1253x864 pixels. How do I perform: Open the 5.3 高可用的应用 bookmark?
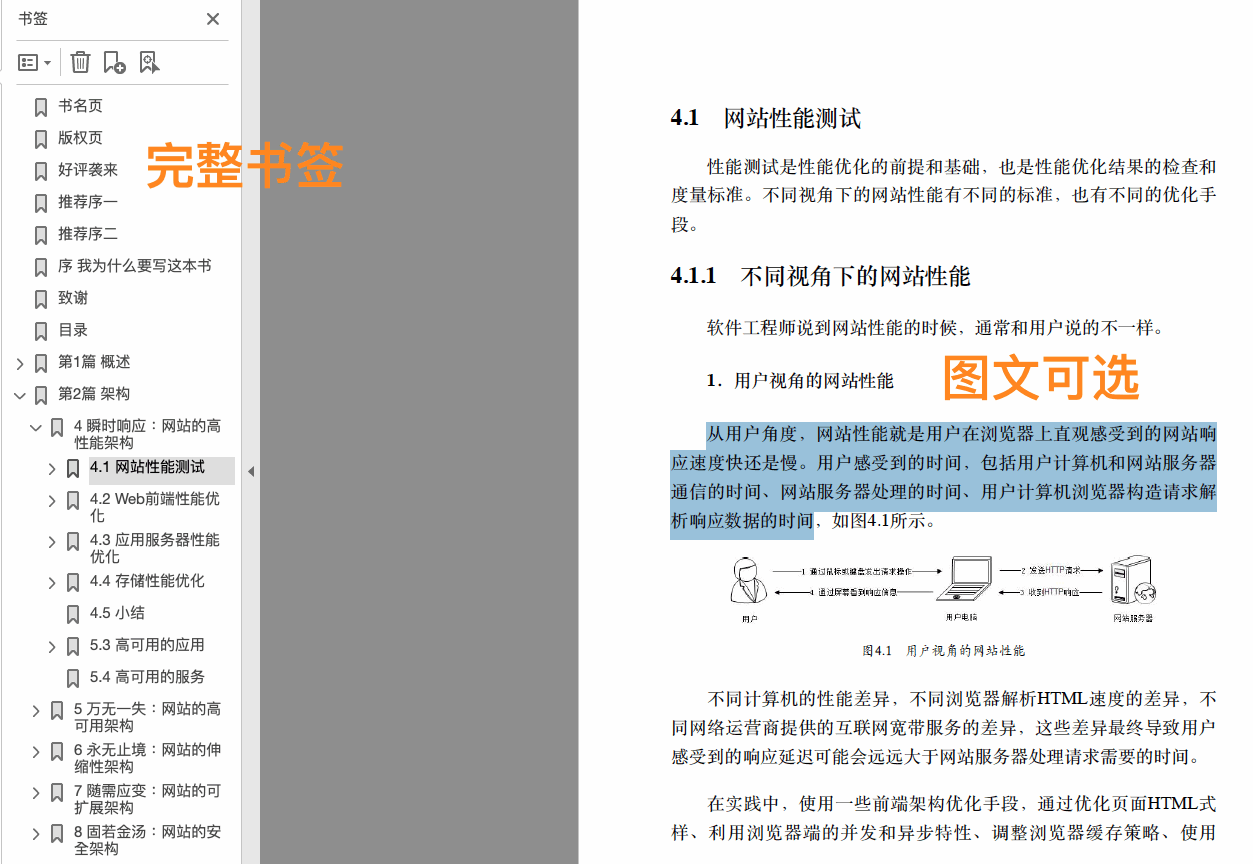coord(135,645)
